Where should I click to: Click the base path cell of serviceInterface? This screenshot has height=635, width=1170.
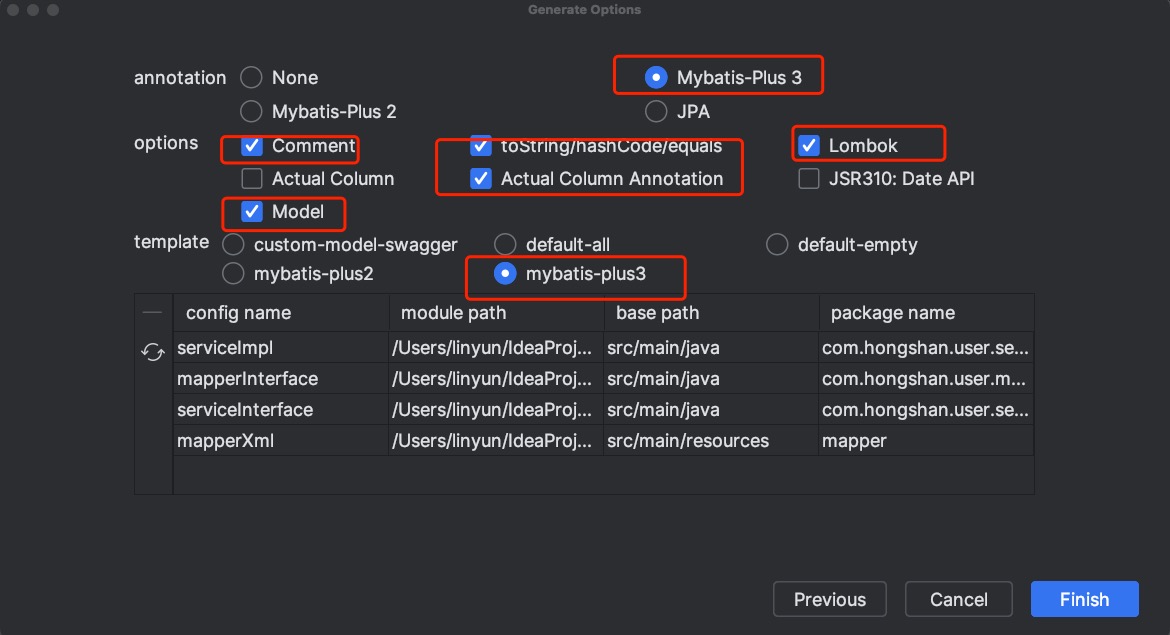click(x=711, y=410)
